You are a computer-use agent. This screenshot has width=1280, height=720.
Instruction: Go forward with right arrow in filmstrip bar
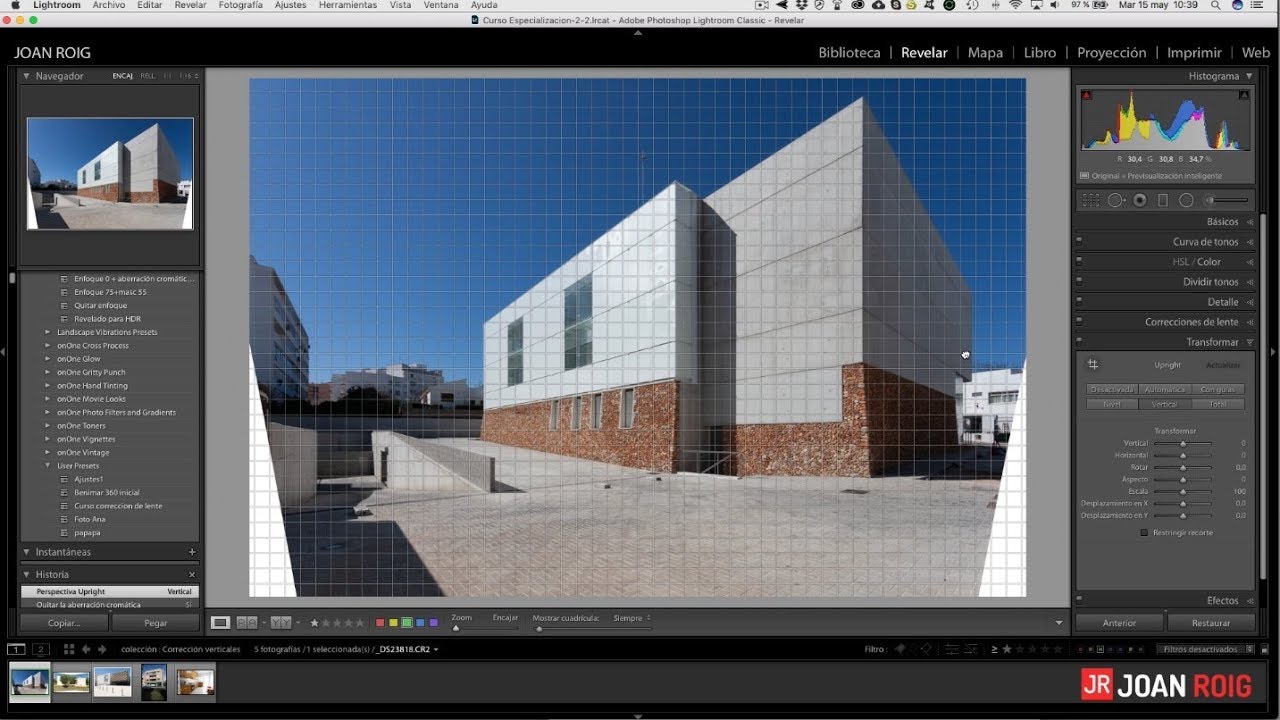point(102,649)
